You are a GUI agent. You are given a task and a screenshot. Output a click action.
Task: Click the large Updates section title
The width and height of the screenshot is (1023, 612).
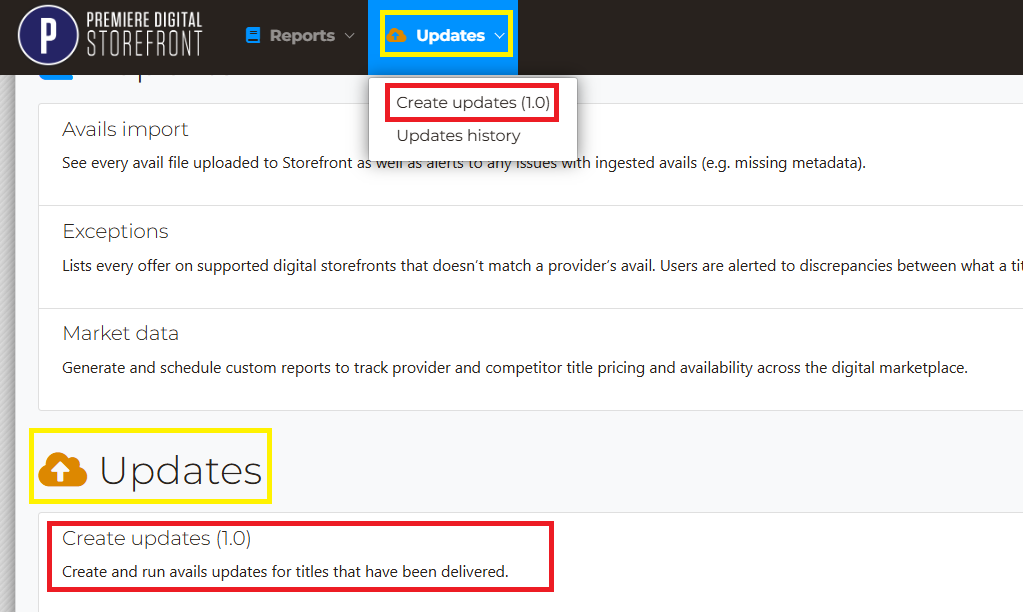pos(180,470)
